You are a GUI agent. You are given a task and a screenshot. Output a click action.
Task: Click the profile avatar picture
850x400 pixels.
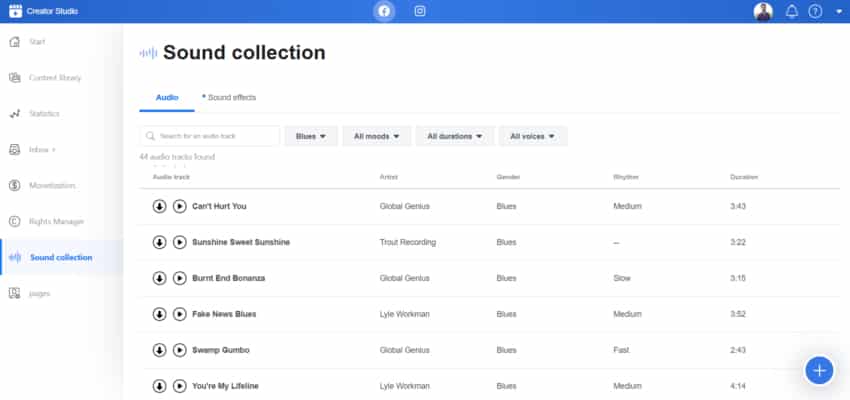[763, 12]
